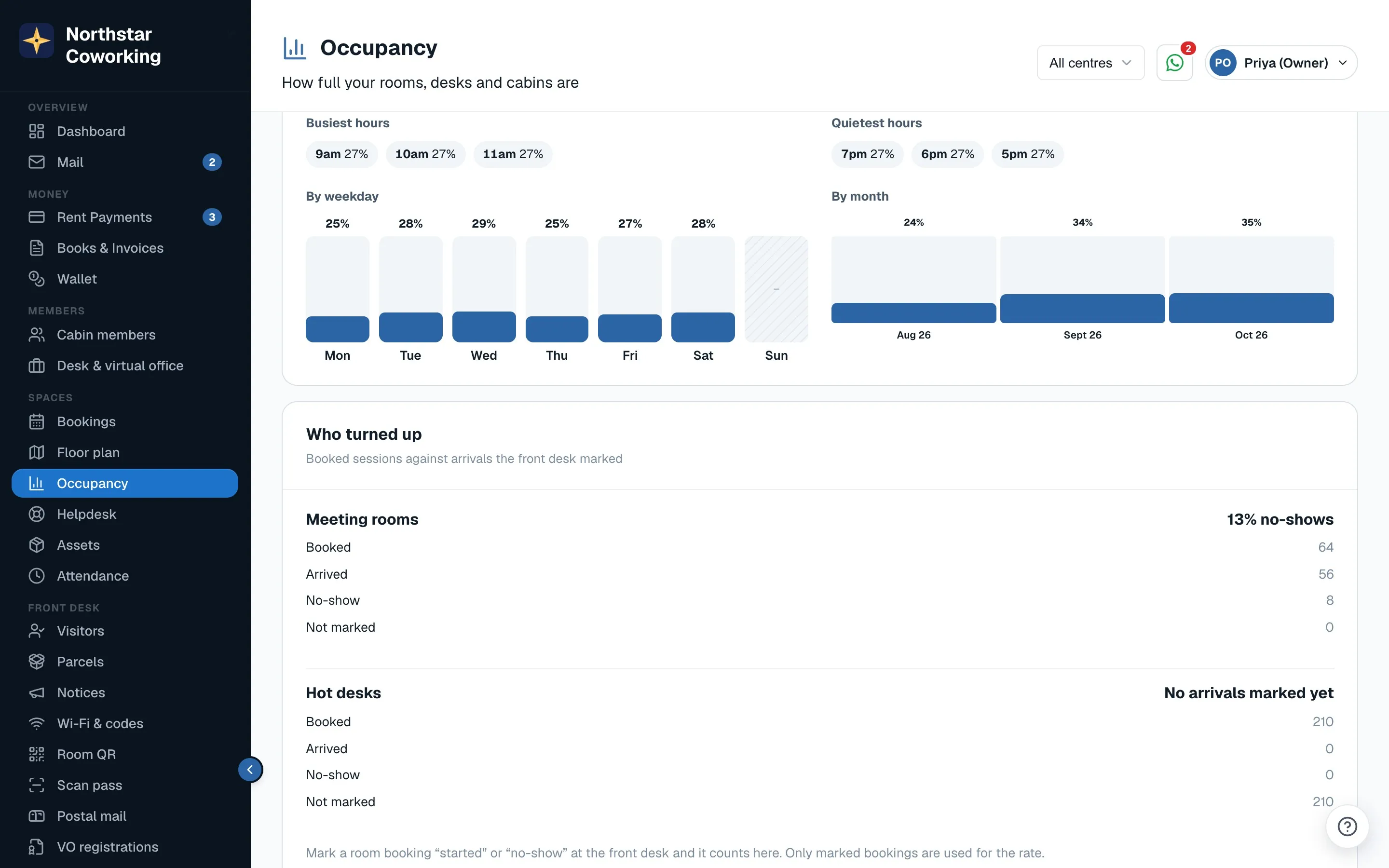
Task: Collapse the sidebar with the arrow button
Action: click(x=250, y=770)
